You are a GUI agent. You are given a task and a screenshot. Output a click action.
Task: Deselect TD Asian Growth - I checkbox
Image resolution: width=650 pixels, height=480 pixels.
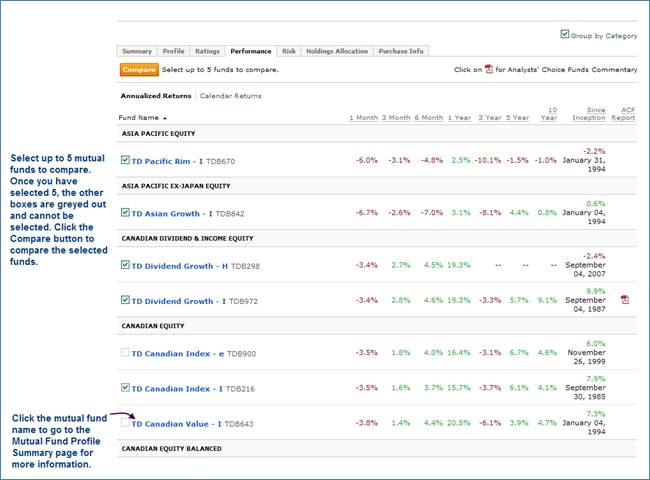pos(125,213)
